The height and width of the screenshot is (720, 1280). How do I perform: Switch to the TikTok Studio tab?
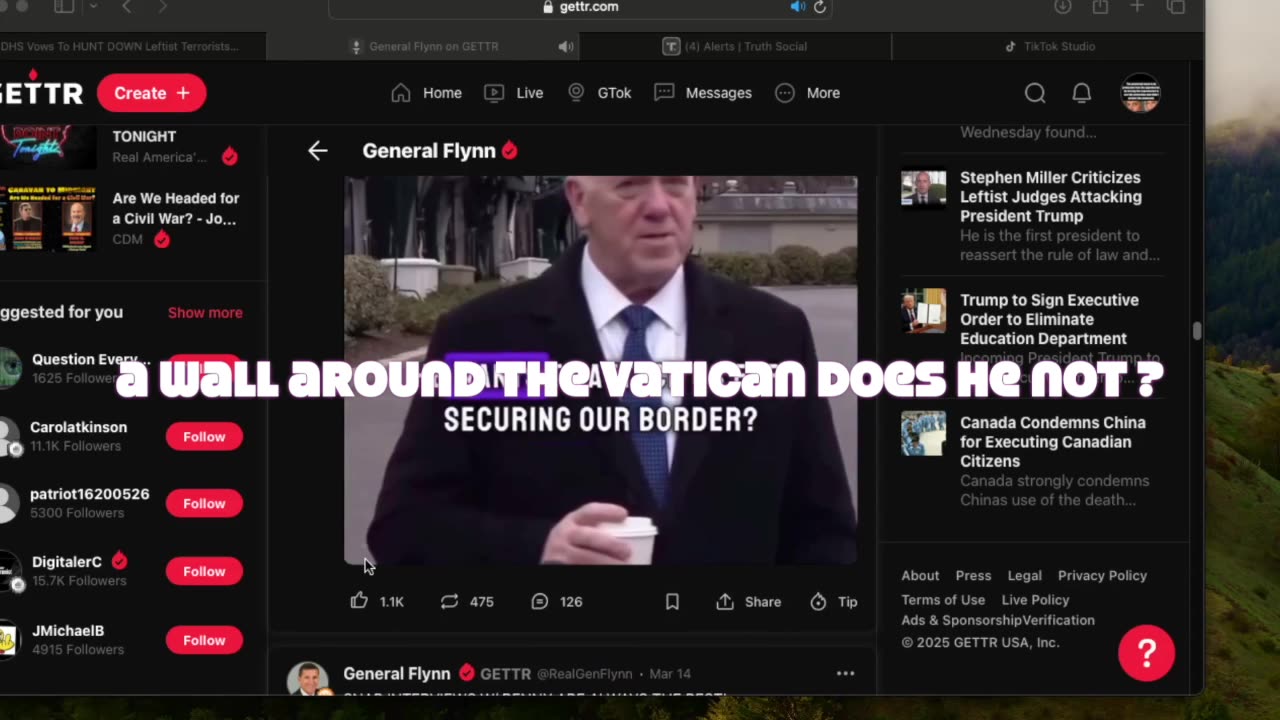click(1048, 46)
